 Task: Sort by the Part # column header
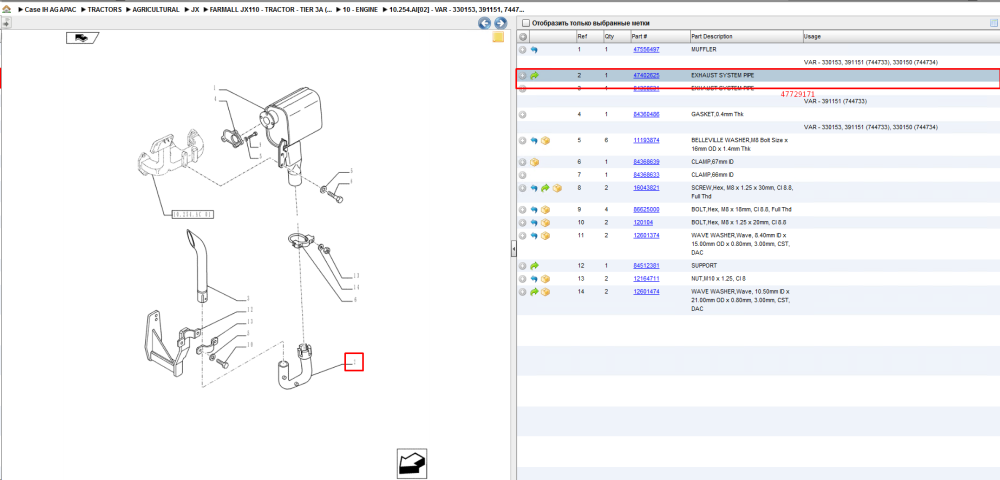click(659, 37)
